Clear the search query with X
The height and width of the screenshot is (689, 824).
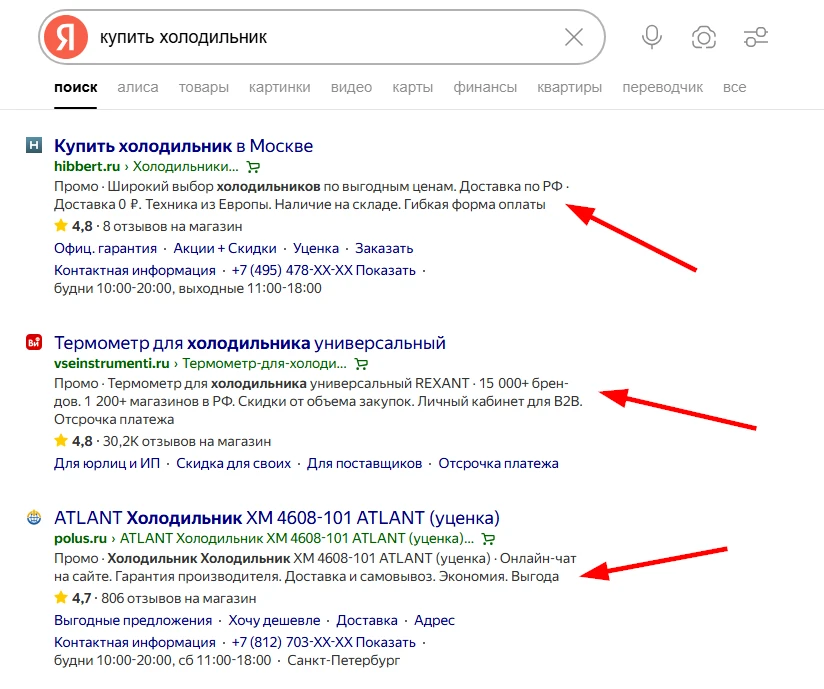pyautogui.click(x=574, y=38)
